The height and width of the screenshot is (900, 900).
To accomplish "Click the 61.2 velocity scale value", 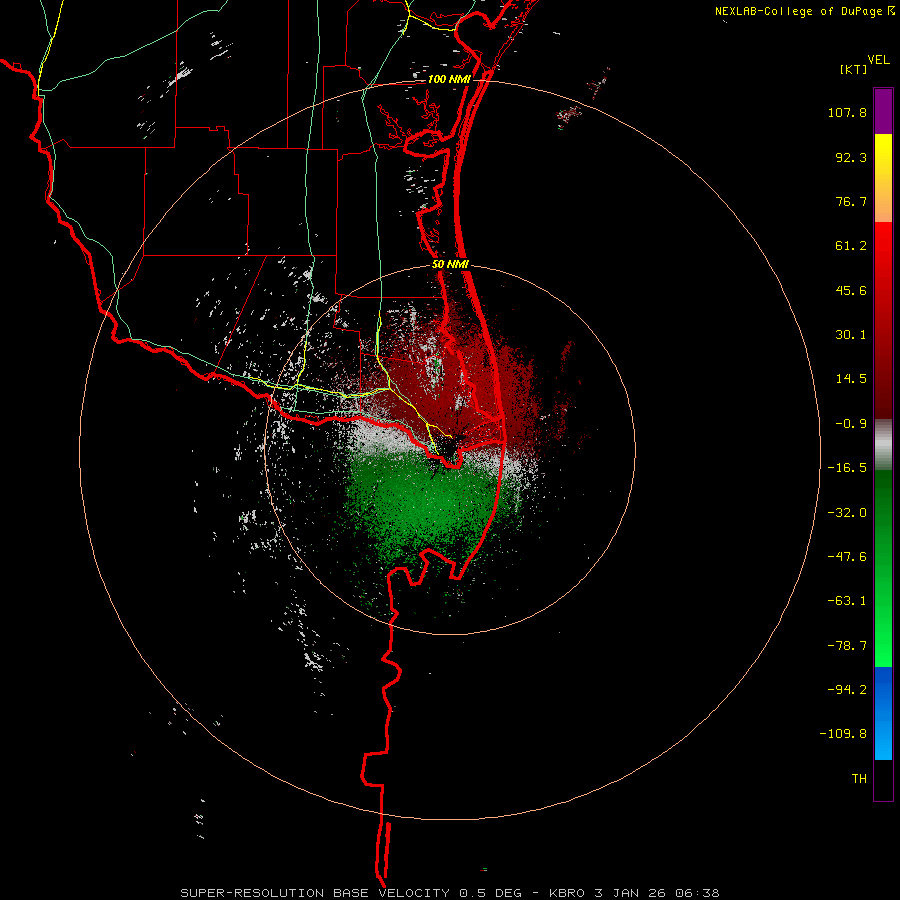I will click(x=851, y=246).
